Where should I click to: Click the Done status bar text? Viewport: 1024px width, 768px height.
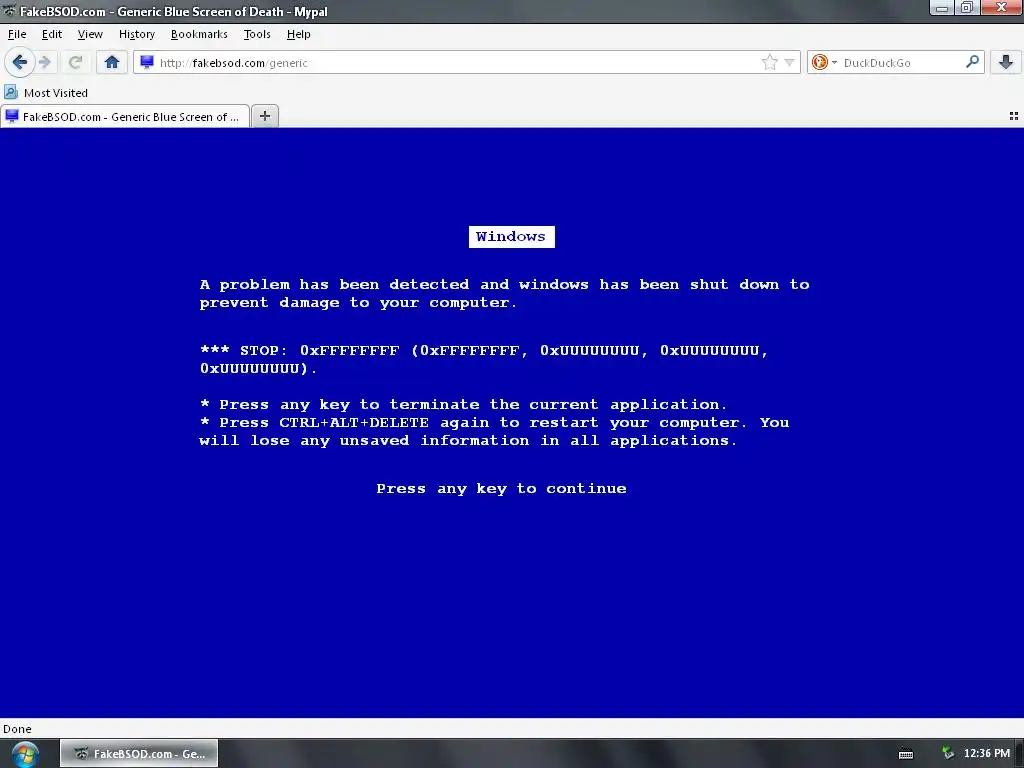click(18, 729)
